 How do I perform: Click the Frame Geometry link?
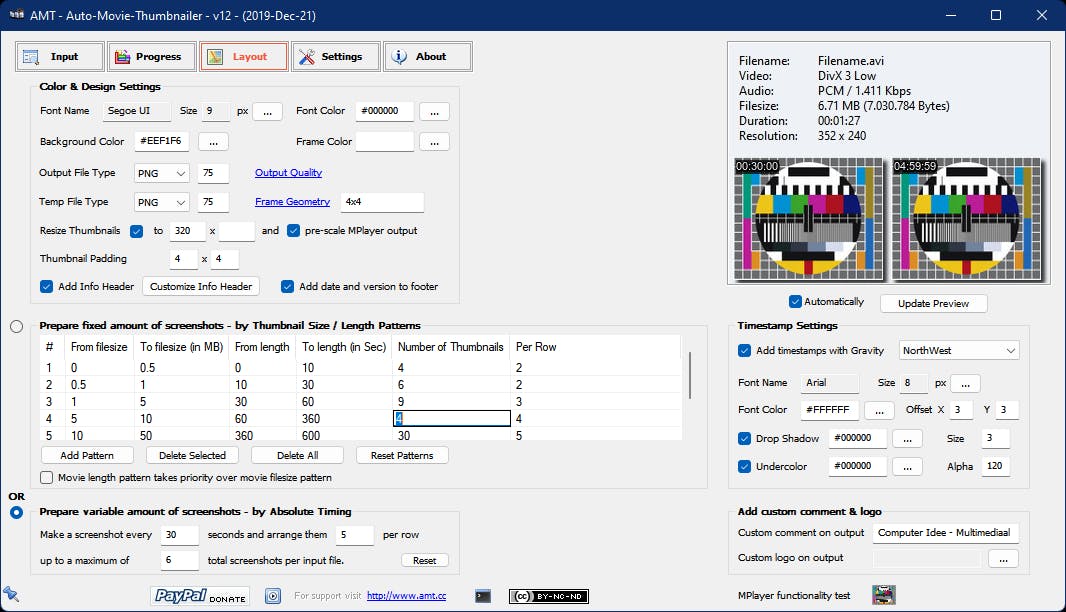[x=292, y=202]
